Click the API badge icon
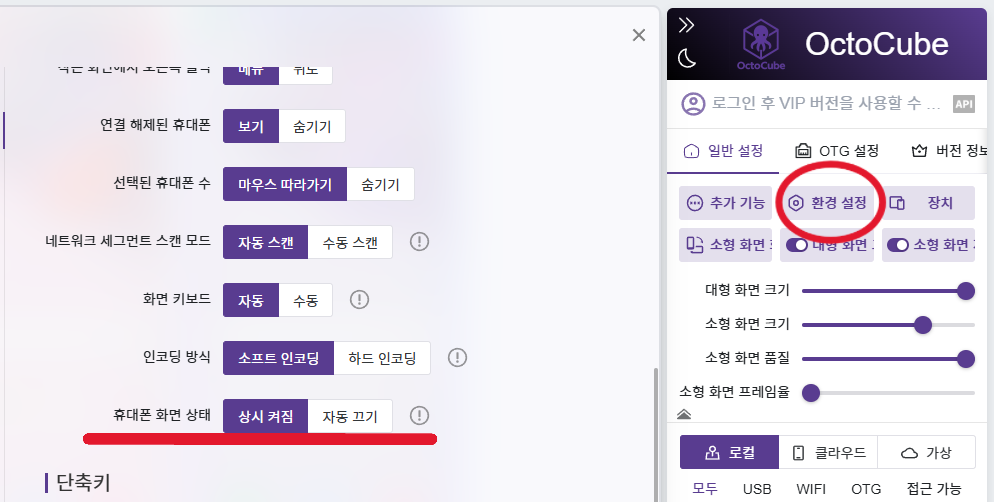Viewport: 994px width, 502px height. [x=963, y=104]
